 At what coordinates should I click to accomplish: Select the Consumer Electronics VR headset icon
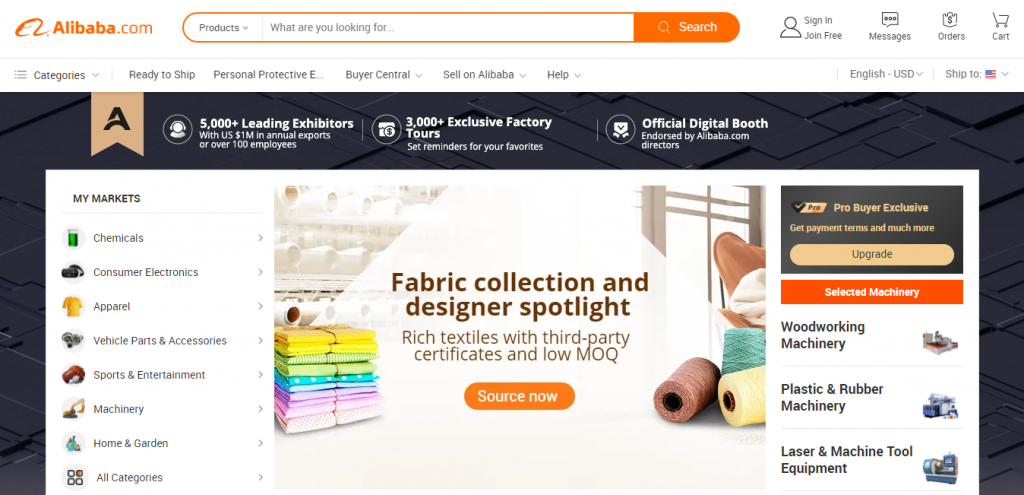[x=74, y=272]
